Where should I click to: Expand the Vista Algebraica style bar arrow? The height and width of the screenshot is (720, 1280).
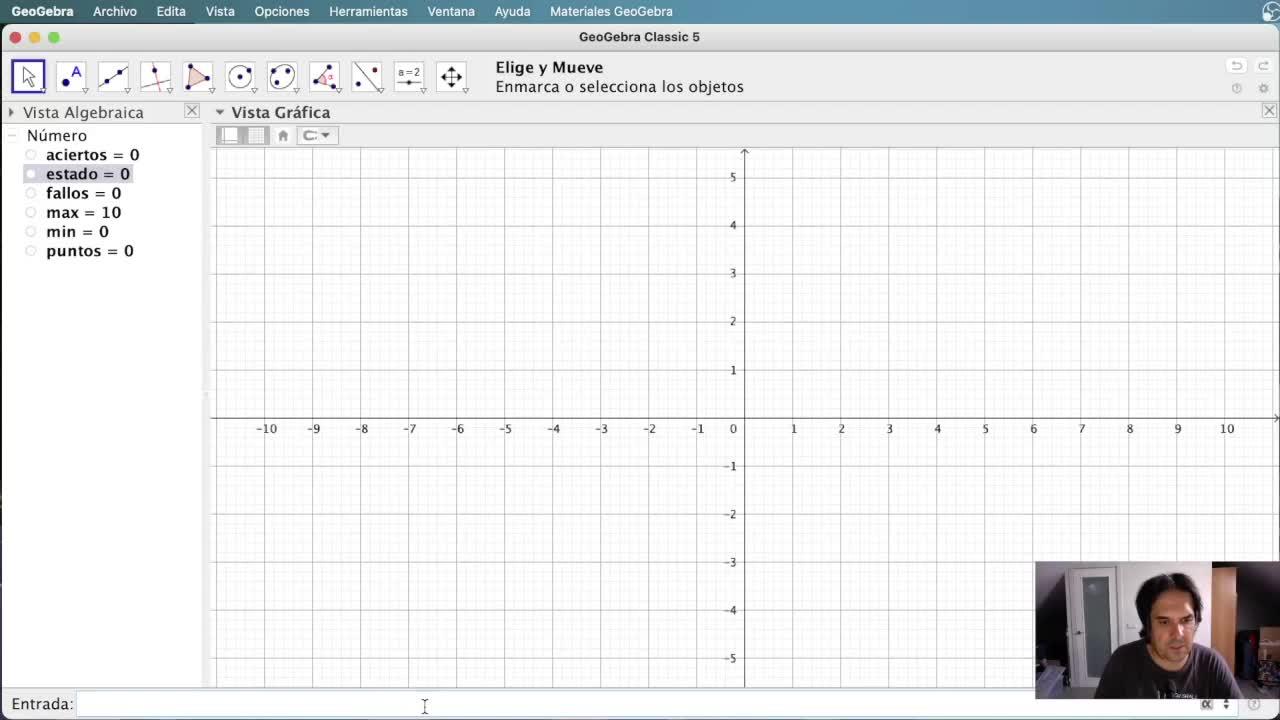[x=11, y=113]
